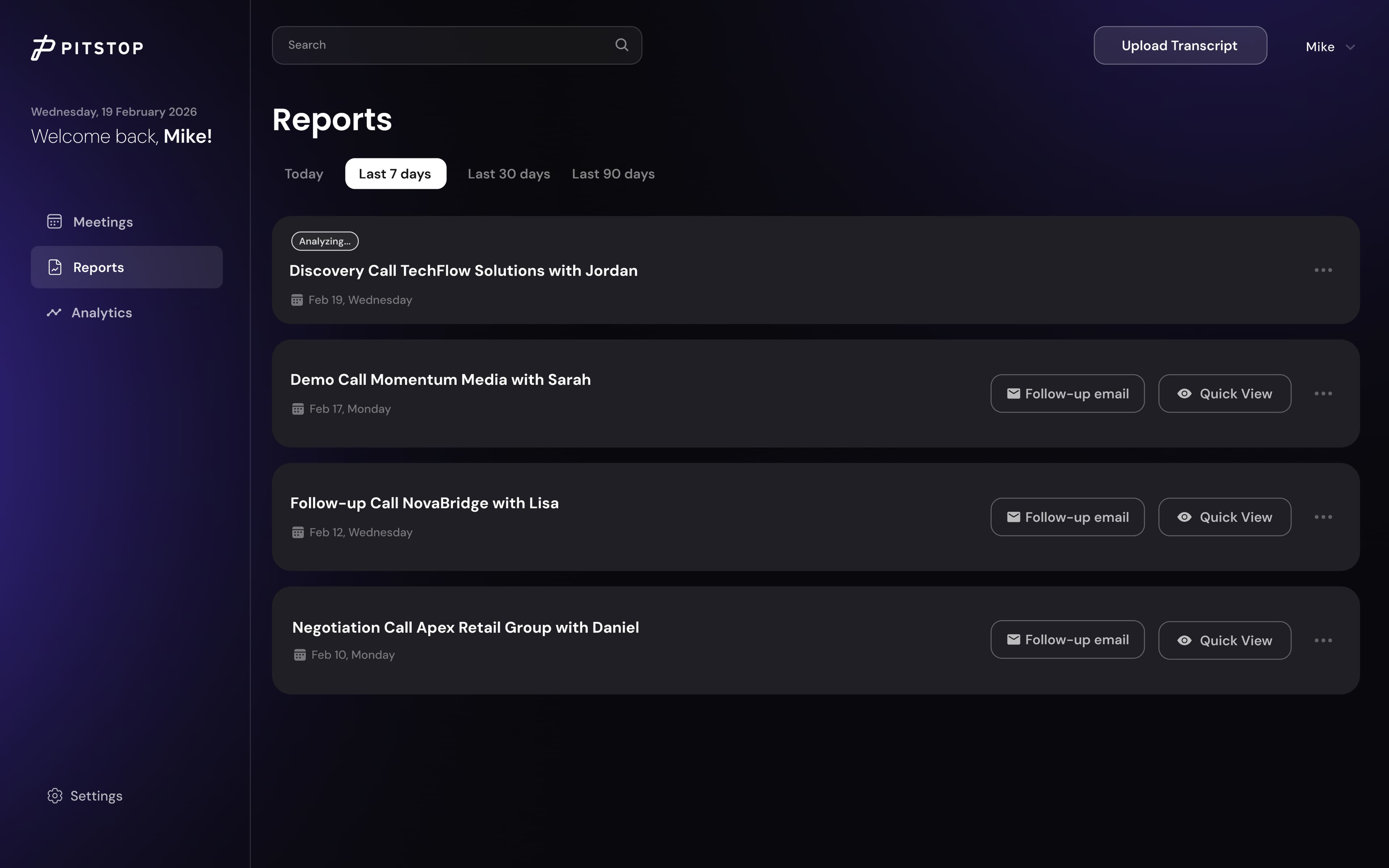Open the three-dot menu on Discovery Call TechFlow

(1324, 270)
